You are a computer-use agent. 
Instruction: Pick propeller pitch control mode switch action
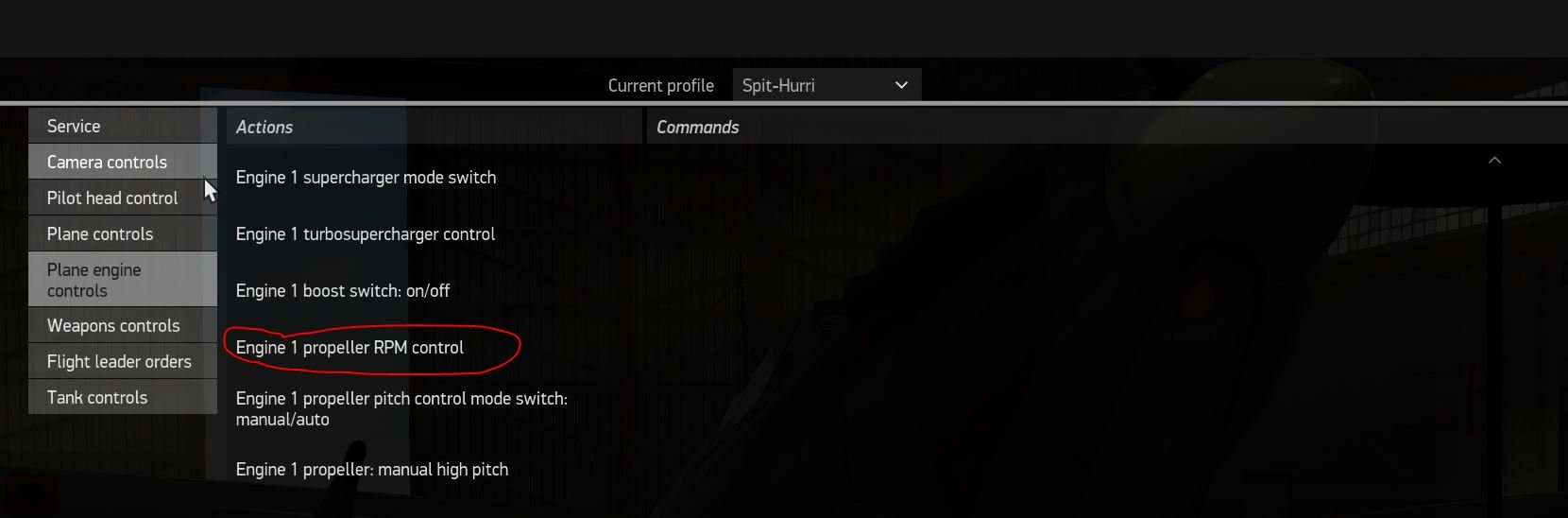[x=401, y=408]
